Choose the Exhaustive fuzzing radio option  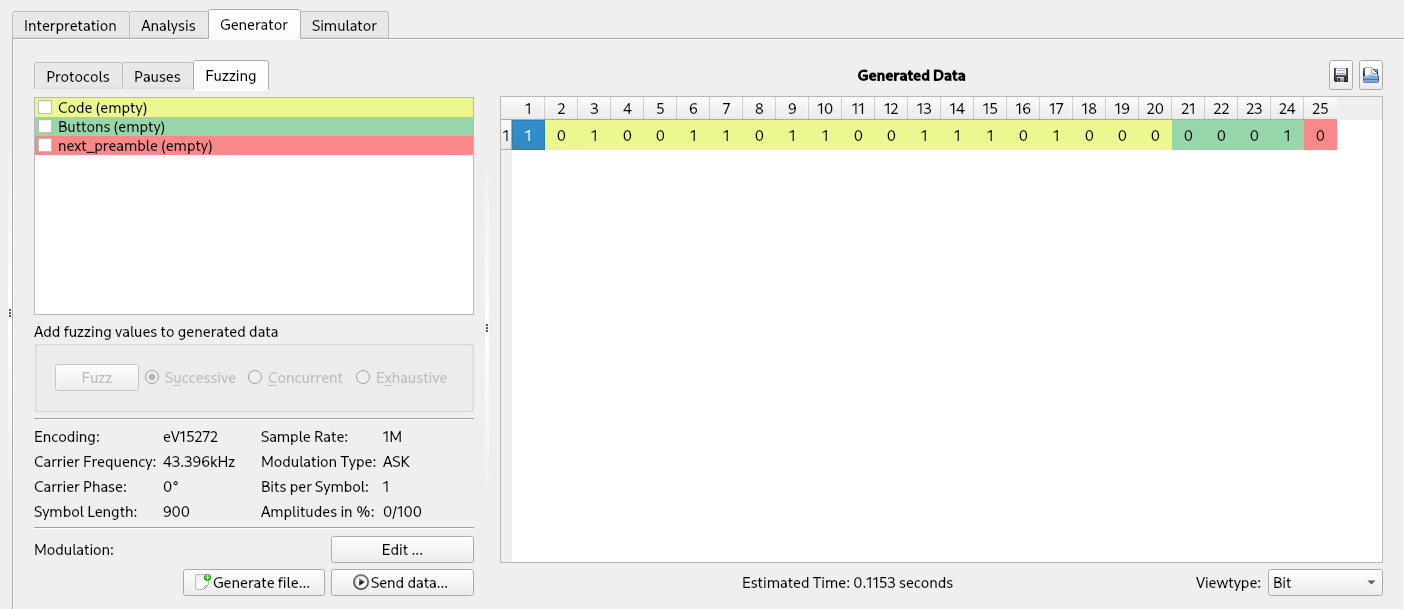pyautogui.click(x=363, y=378)
